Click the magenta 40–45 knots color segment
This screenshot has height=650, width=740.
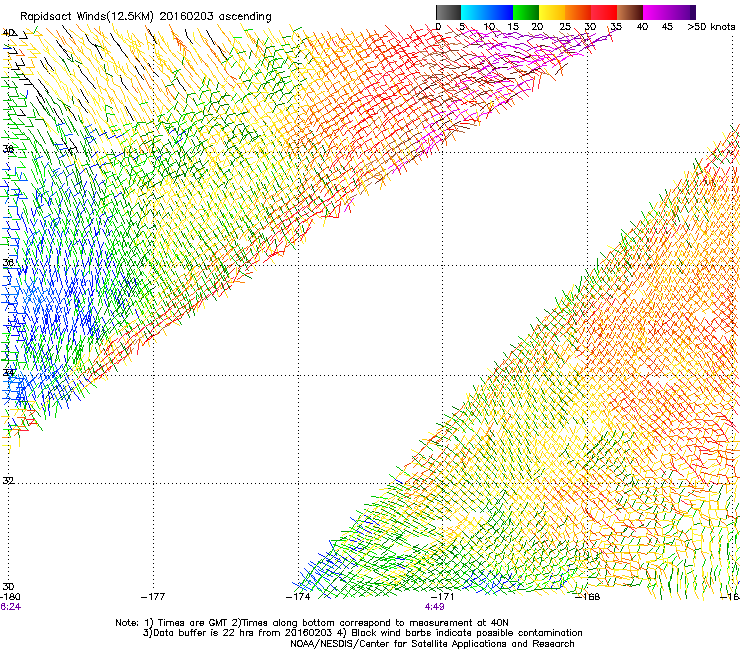click(656, 12)
